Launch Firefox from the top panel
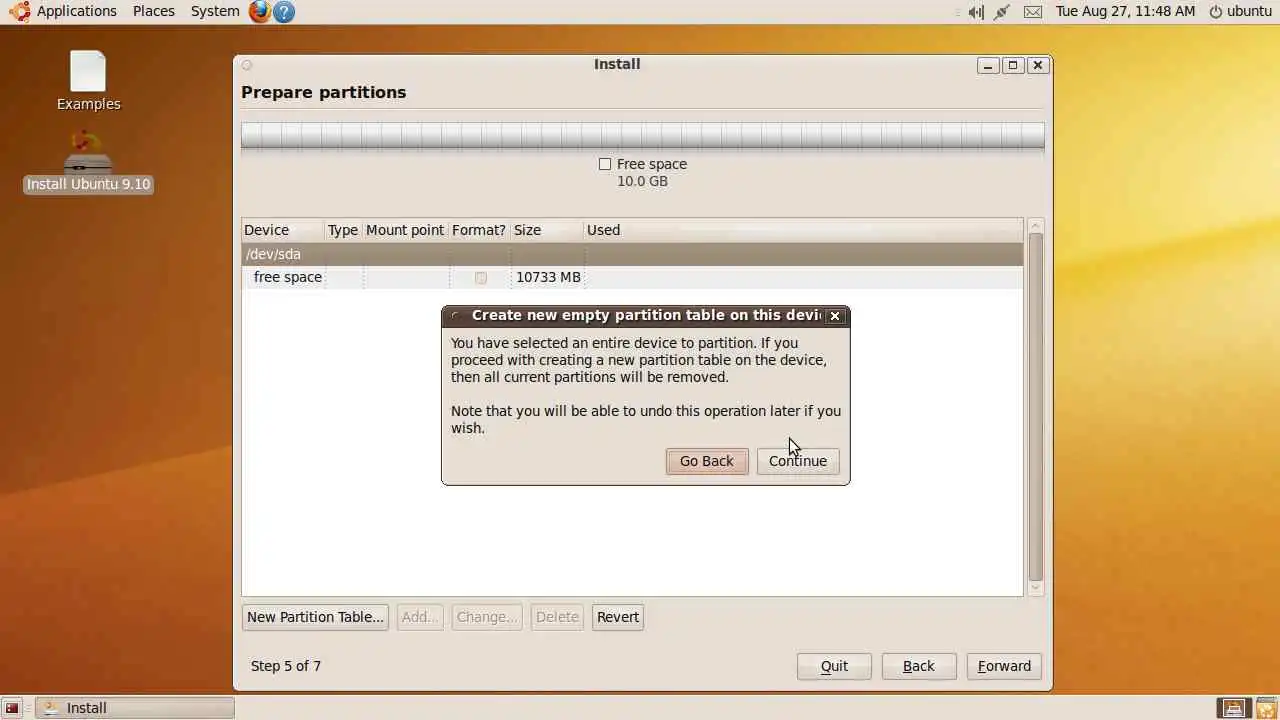 (260, 11)
